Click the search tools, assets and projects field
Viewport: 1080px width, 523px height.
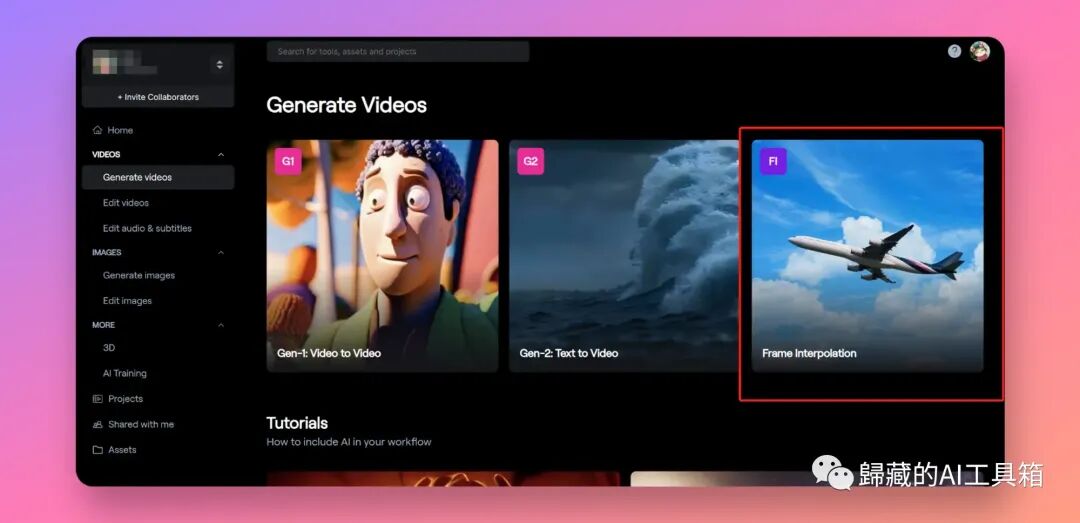click(398, 52)
